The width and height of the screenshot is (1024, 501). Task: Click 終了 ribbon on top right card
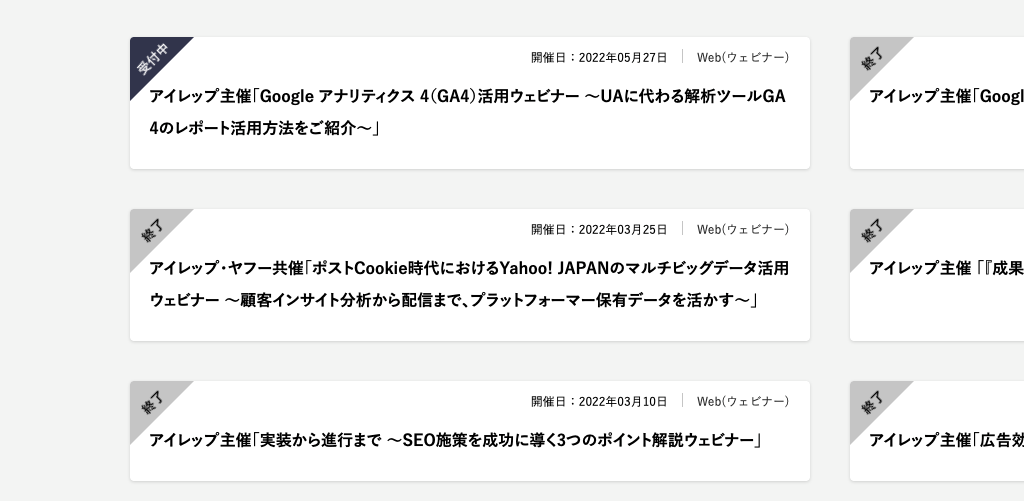pyautogui.click(x=872, y=58)
